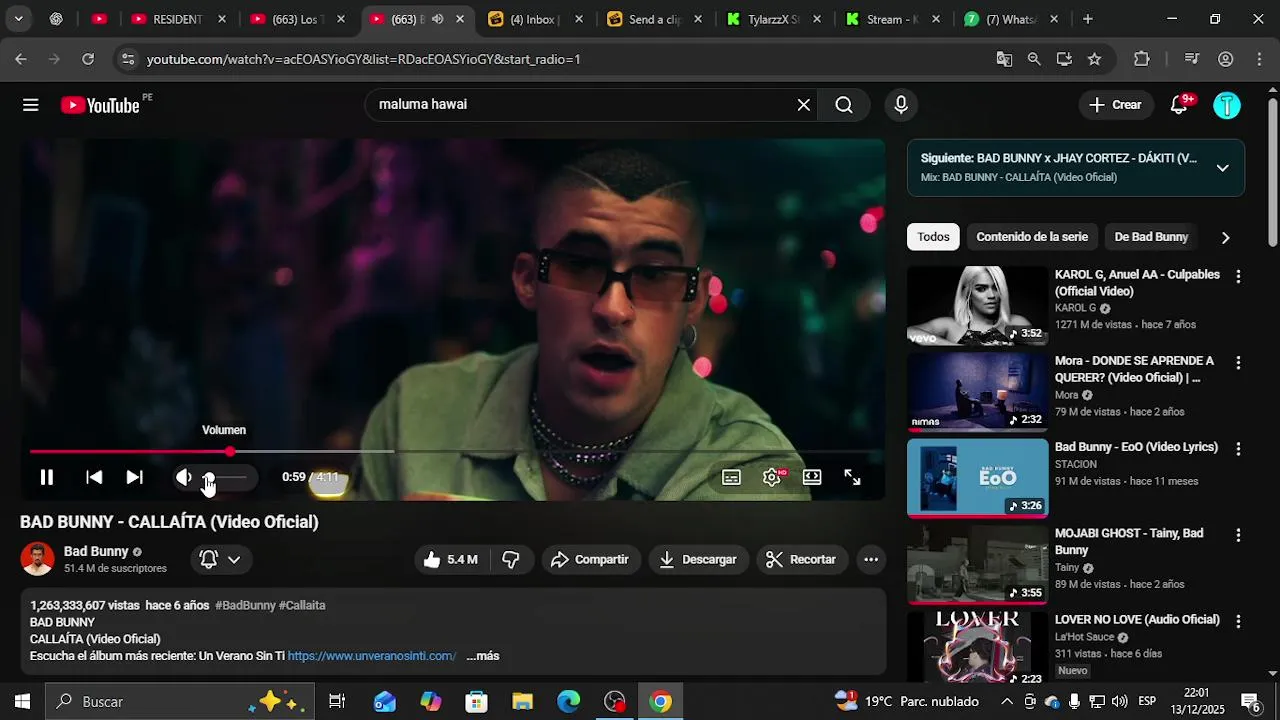Open the YouTube hamburger guide menu
Screen dimensions: 1280x720
(x=31, y=105)
